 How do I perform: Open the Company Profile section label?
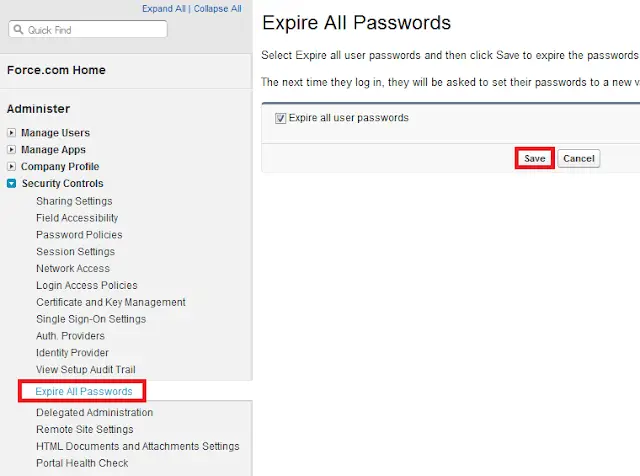60,167
